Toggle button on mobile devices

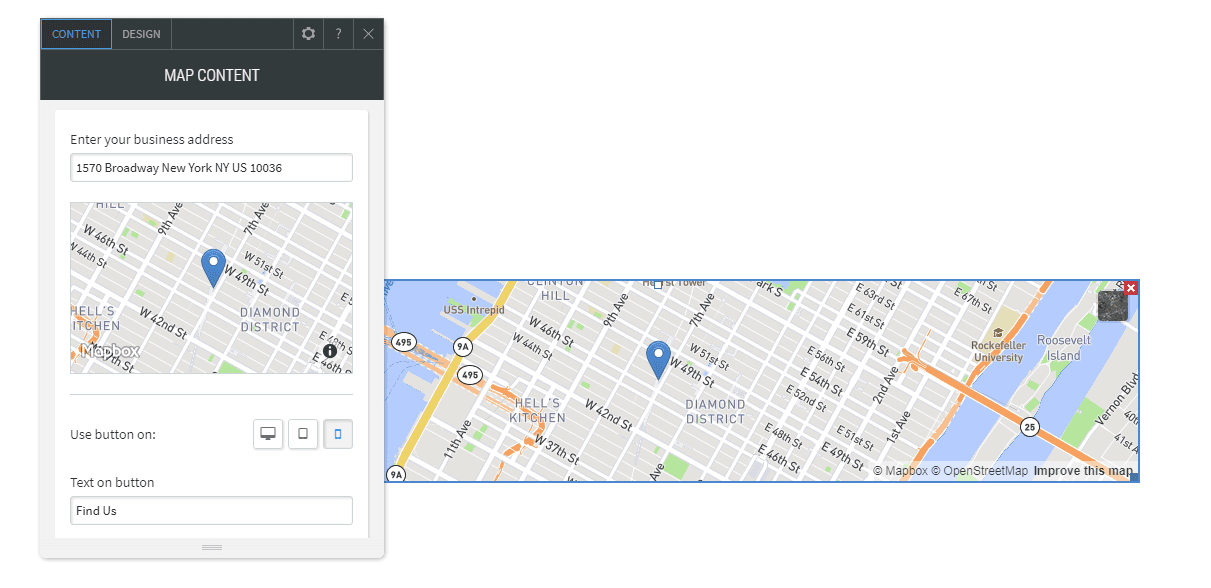338,434
